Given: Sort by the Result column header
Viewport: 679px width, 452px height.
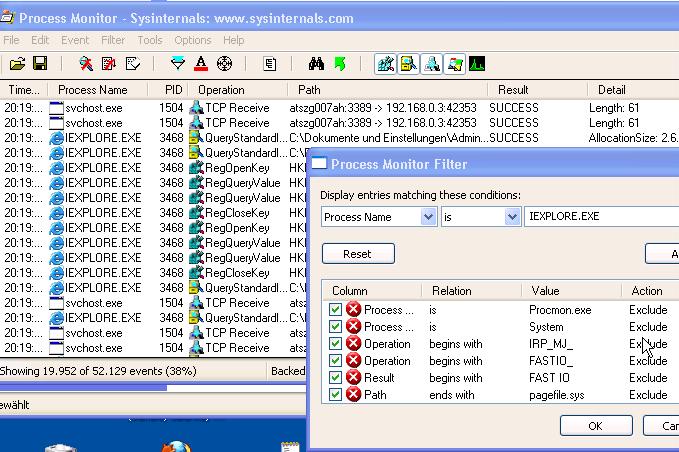Looking at the screenshot, I should pos(537,90).
